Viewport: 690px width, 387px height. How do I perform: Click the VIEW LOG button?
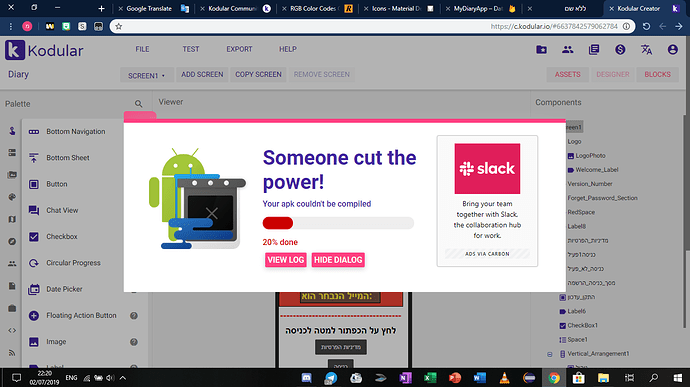pyautogui.click(x=286, y=260)
